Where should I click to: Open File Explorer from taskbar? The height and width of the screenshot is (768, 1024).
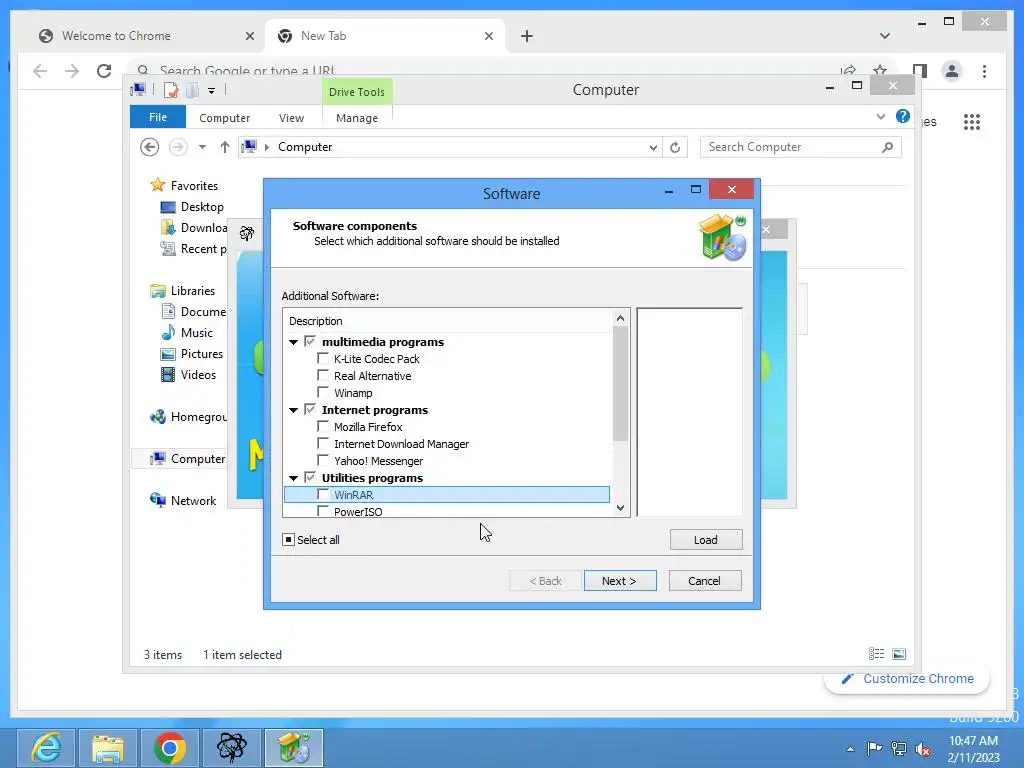(108, 748)
